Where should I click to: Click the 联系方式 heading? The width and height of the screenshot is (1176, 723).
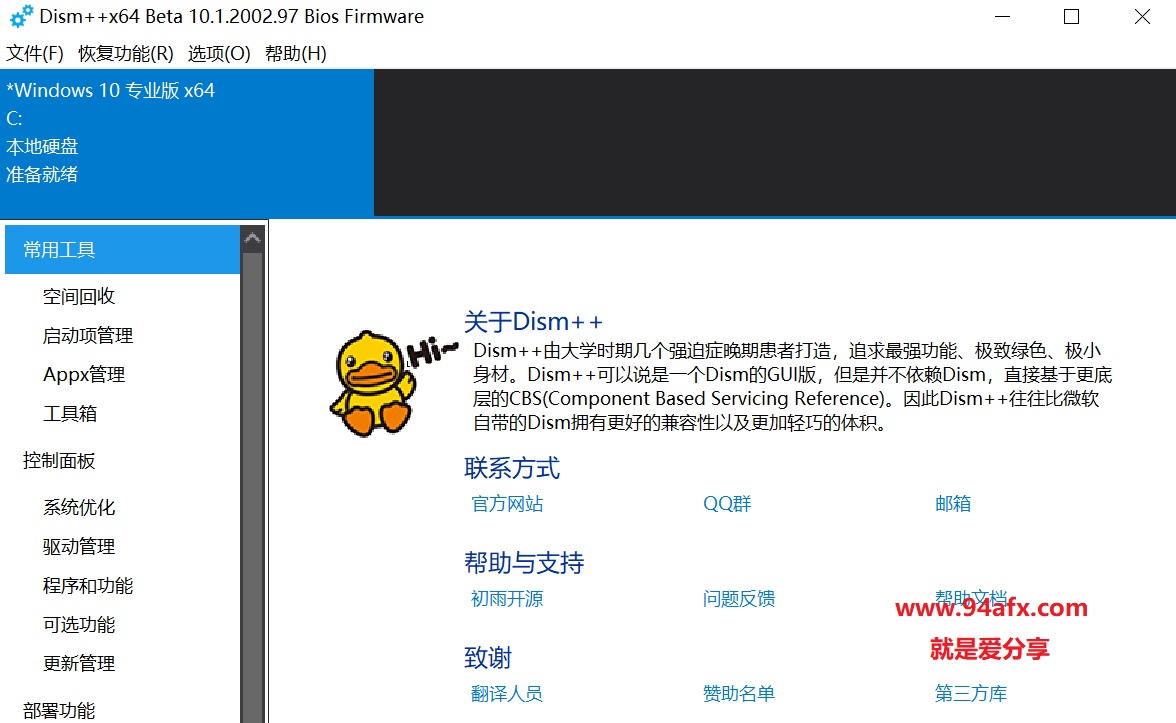(512, 468)
